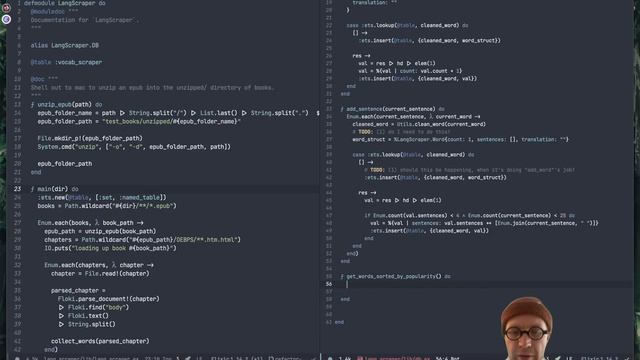Click the 'parsed_chapter =' assignment line
The height and width of the screenshot is (360, 640).
pos(78,290)
